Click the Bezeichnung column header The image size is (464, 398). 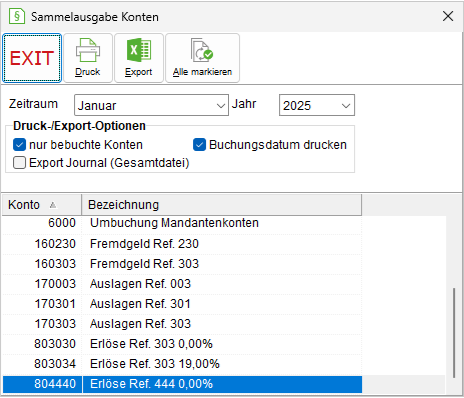tap(222, 205)
